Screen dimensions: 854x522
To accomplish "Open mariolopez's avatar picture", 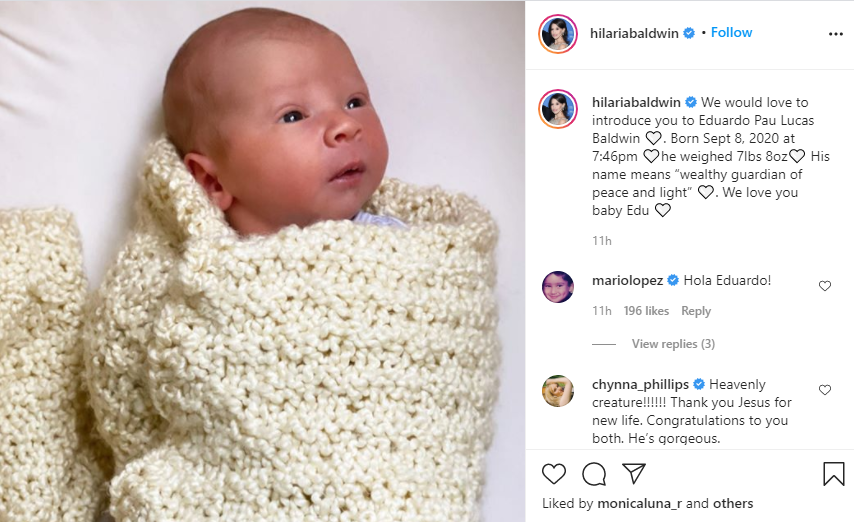I will [558, 287].
